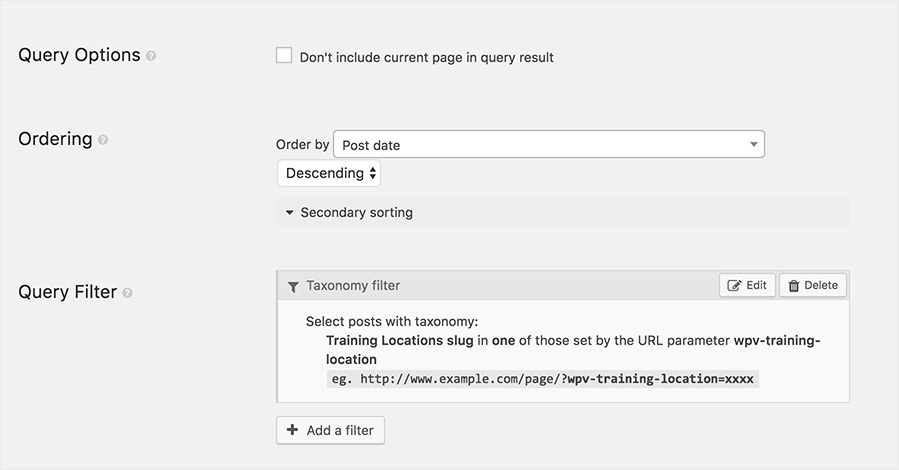Click the help icon beside Query Options
This screenshot has height=470, width=899.
pyautogui.click(x=151, y=56)
